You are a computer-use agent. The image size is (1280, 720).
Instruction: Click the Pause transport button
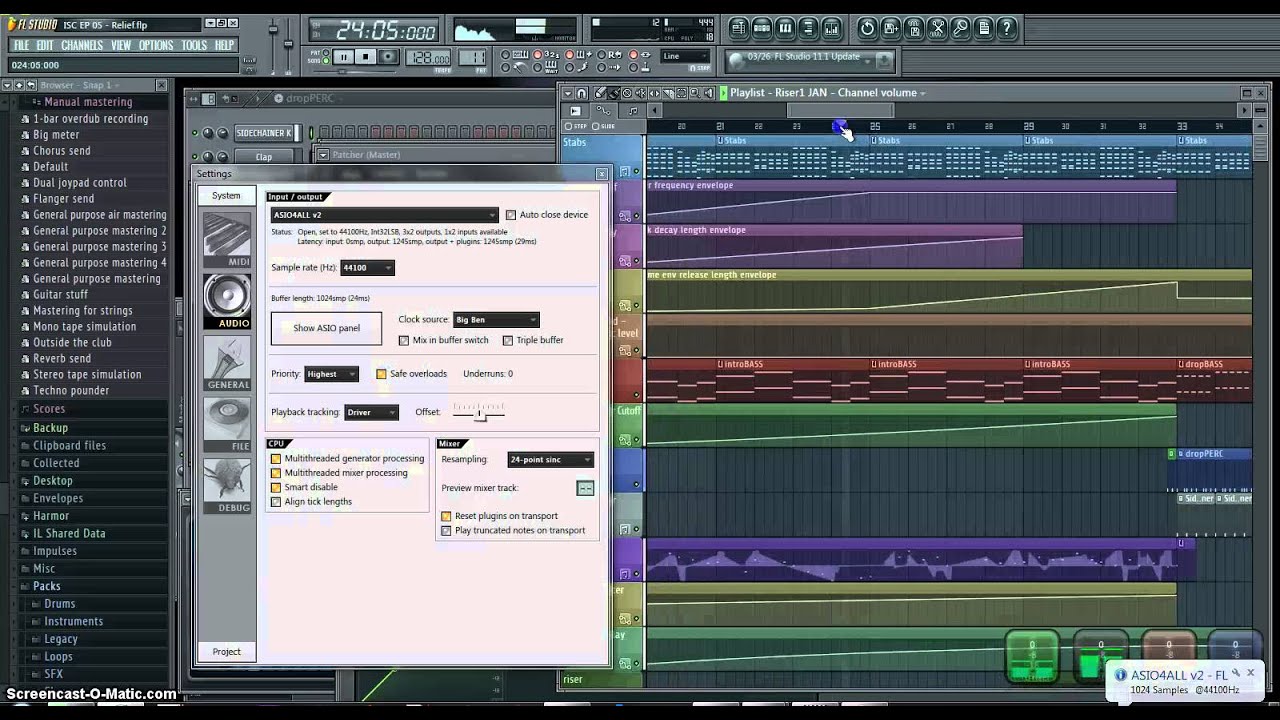tap(343, 57)
